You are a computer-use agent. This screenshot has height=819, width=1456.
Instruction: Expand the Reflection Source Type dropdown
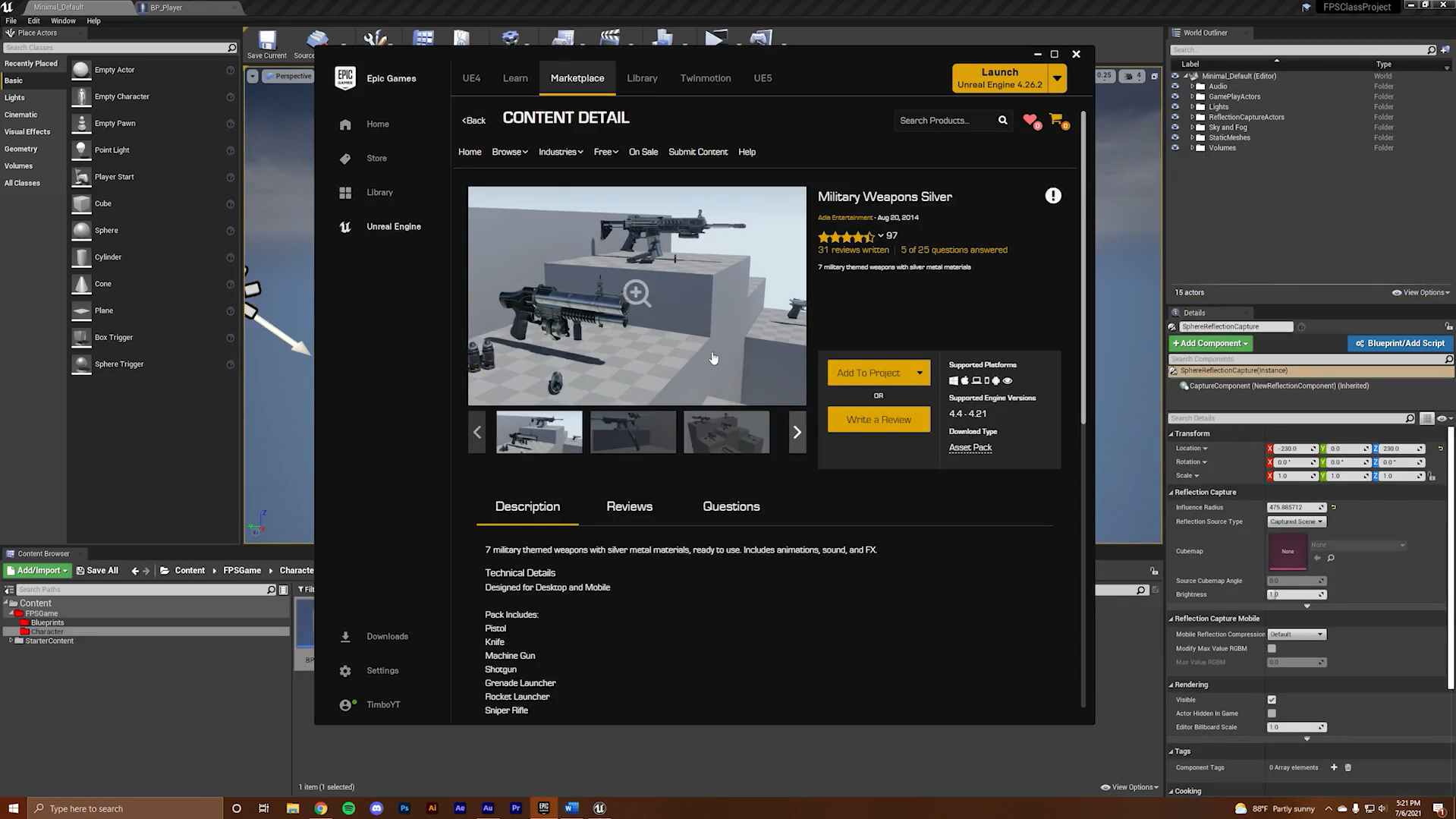point(1296,522)
